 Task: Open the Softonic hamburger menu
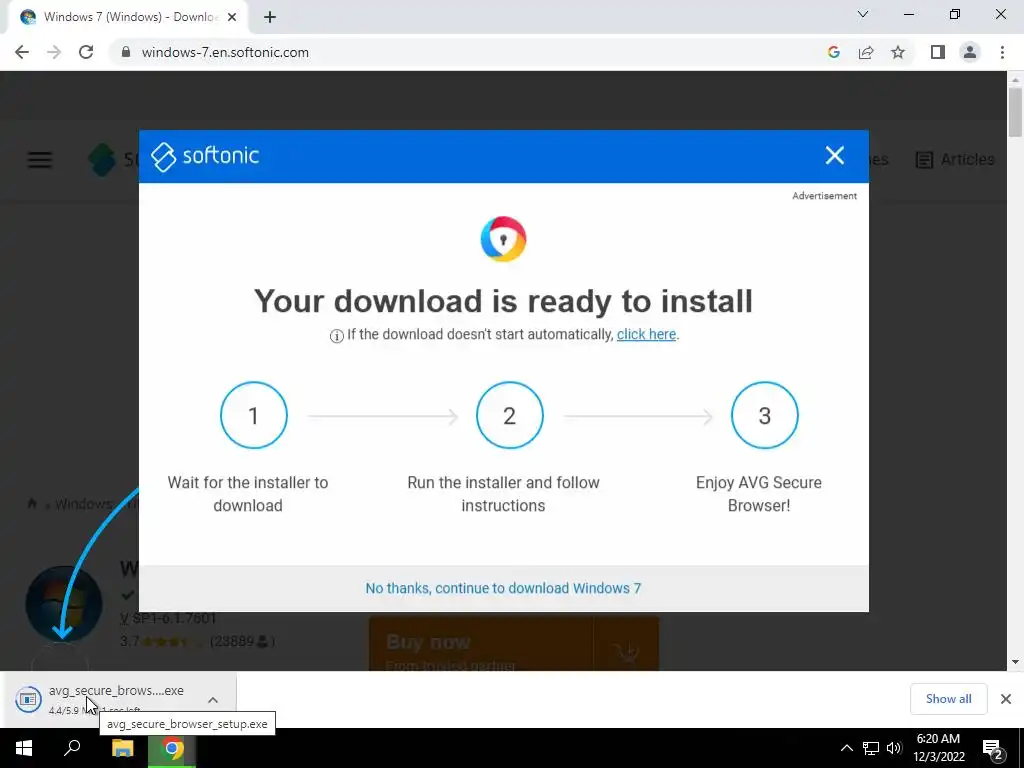click(x=40, y=160)
